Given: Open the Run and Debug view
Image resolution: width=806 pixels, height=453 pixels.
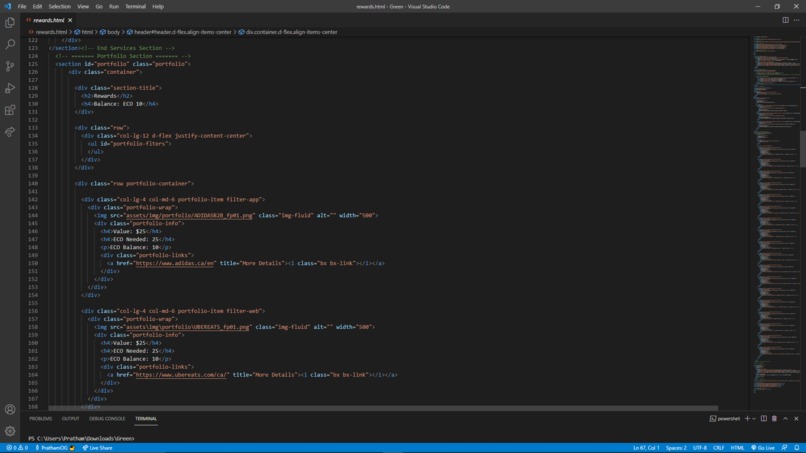Looking at the screenshot, I should click(x=10, y=88).
